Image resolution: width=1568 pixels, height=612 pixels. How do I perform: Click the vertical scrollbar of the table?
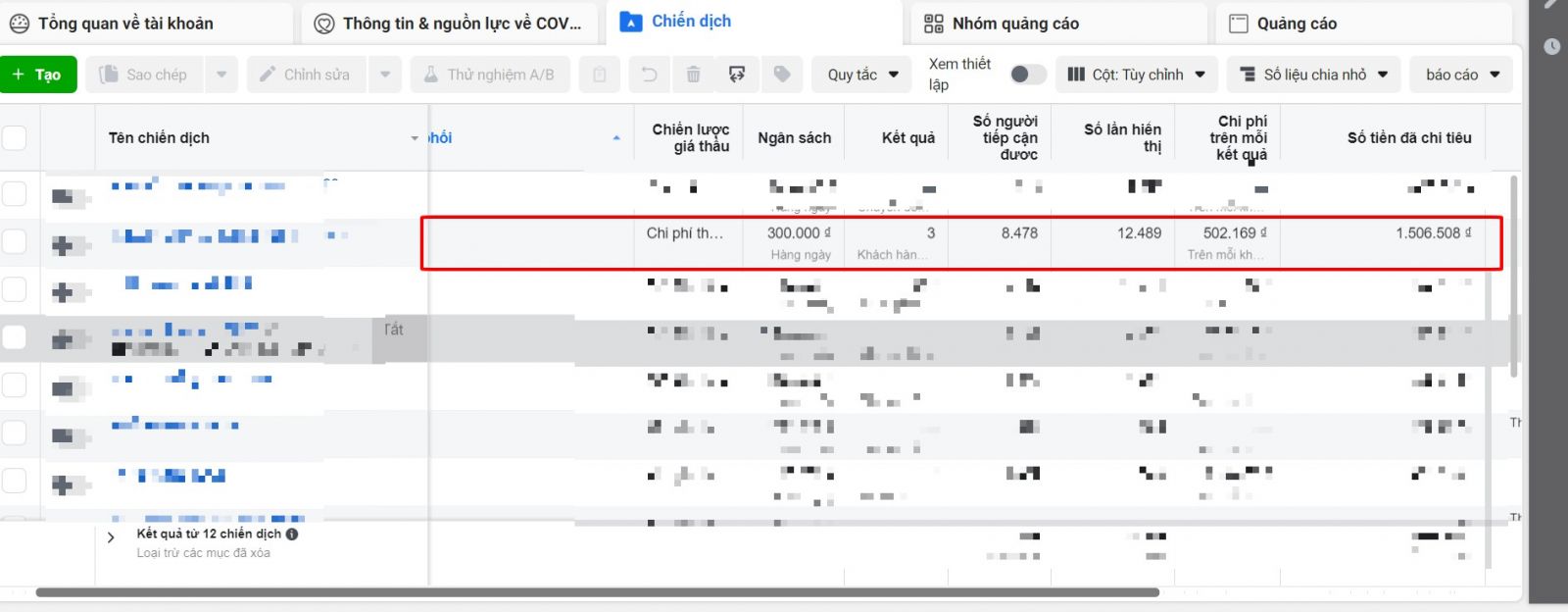tap(1514, 277)
